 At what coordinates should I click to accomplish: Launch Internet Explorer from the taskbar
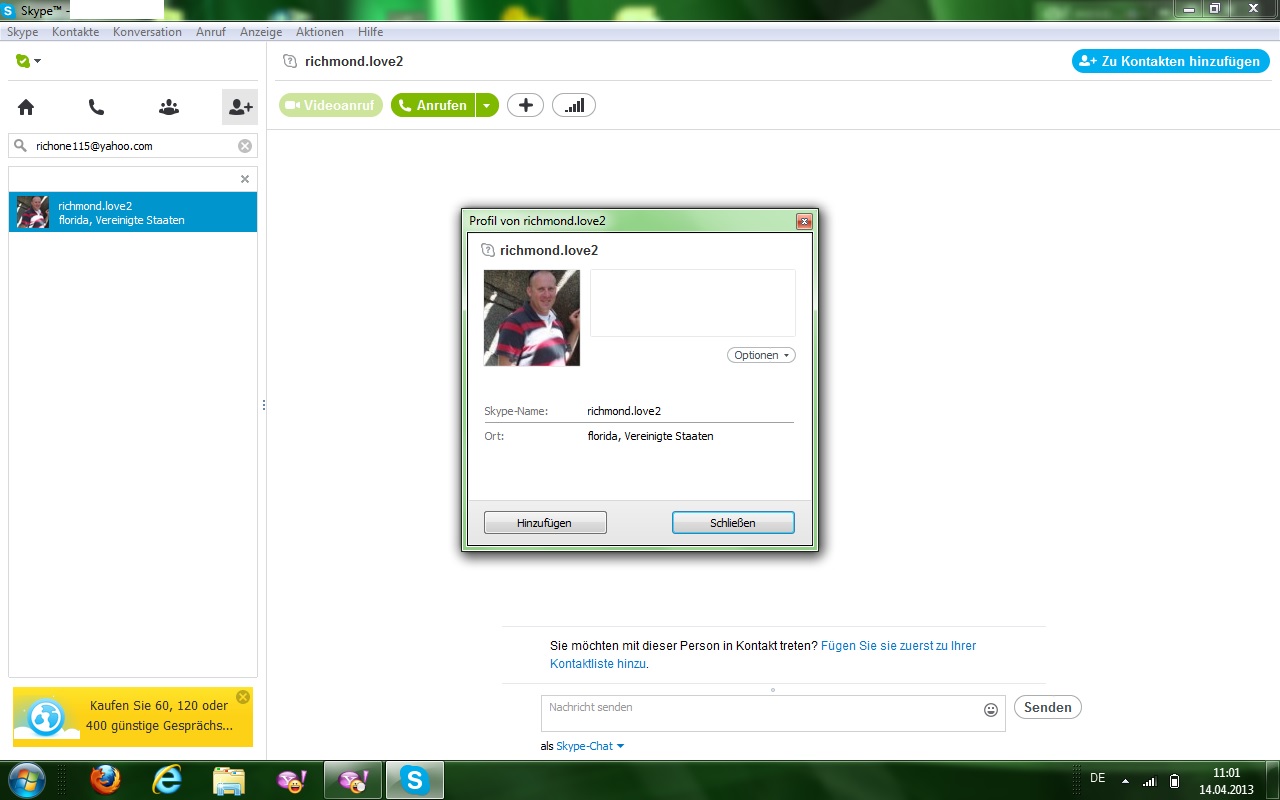point(167,780)
